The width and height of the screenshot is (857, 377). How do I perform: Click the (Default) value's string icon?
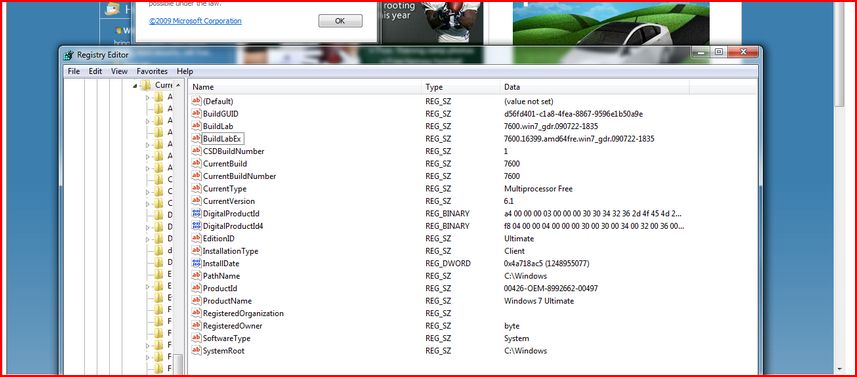pos(197,101)
